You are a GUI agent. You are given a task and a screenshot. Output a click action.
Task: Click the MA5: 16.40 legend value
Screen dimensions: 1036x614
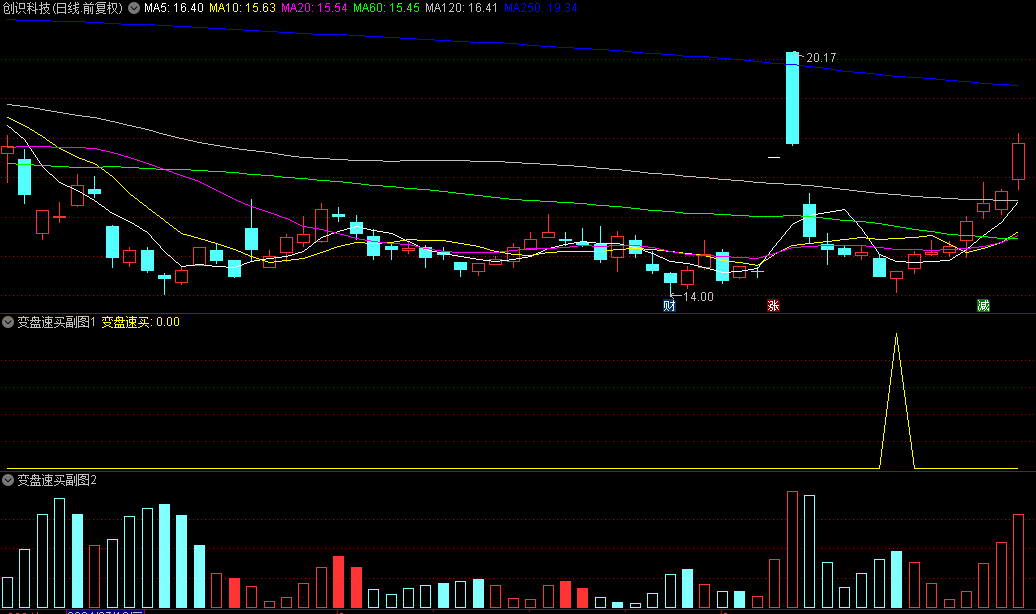pos(174,8)
